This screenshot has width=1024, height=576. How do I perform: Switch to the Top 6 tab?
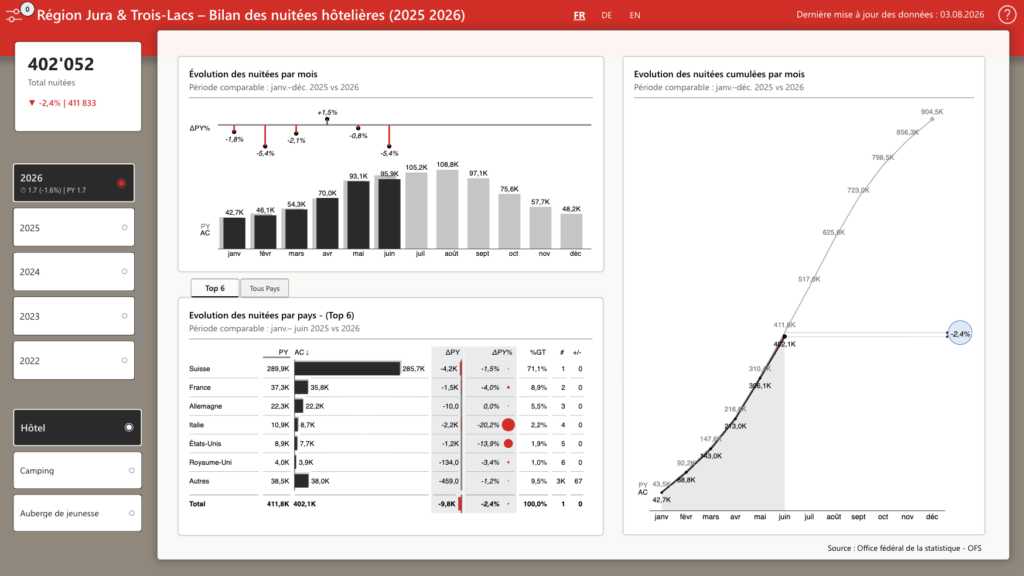215,288
